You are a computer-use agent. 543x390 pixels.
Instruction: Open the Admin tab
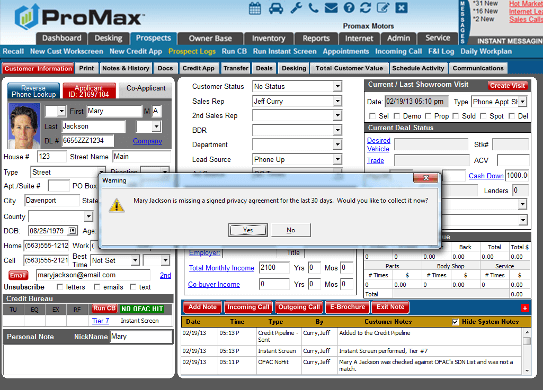click(x=398, y=38)
